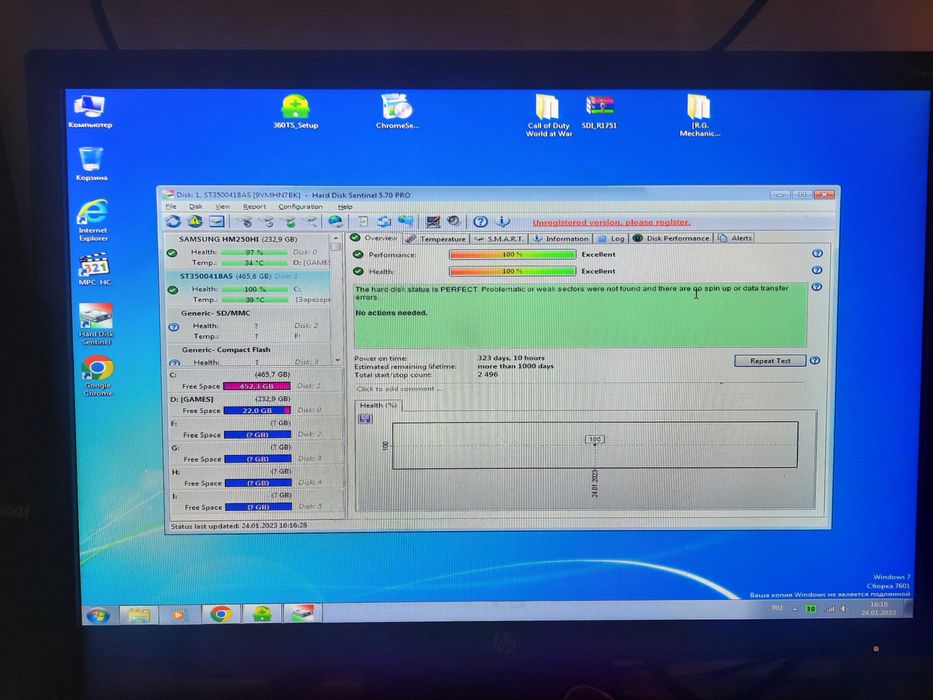The height and width of the screenshot is (700, 933).
Task: Click the round disk test icon beside the monitor icon
Action: point(454,221)
